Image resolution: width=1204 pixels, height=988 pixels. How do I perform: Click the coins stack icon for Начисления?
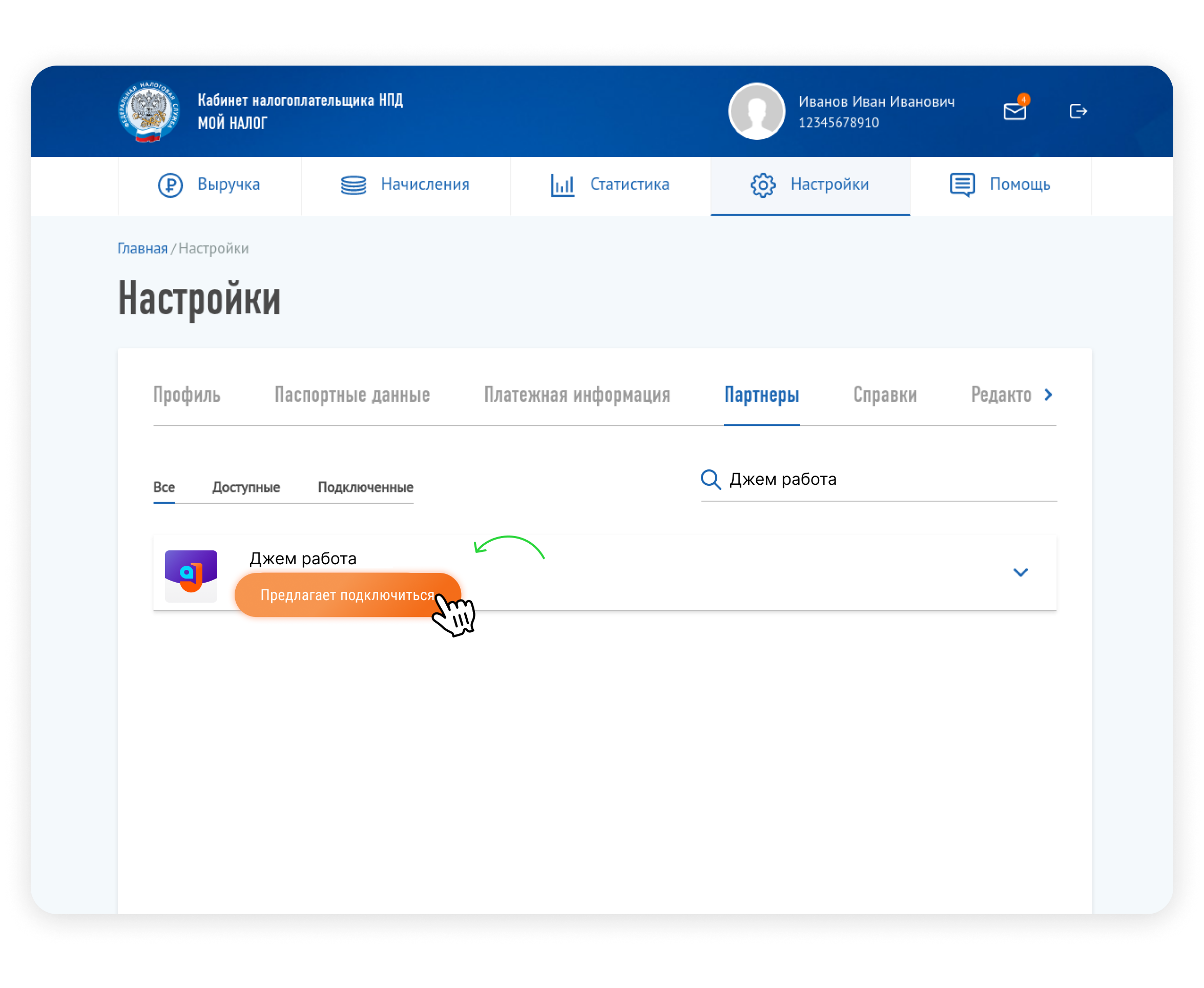click(x=354, y=185)
